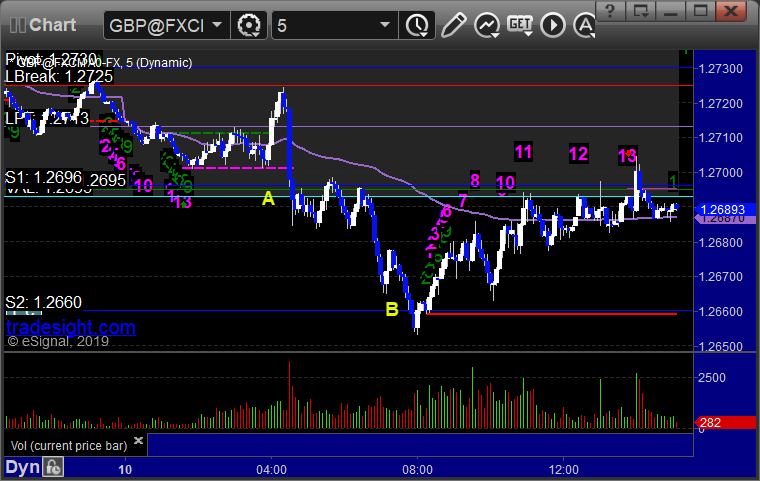This screenshot has height=481, width=760.
Task: Click the 1.26893 current price marker
Action: coord(725,209)
